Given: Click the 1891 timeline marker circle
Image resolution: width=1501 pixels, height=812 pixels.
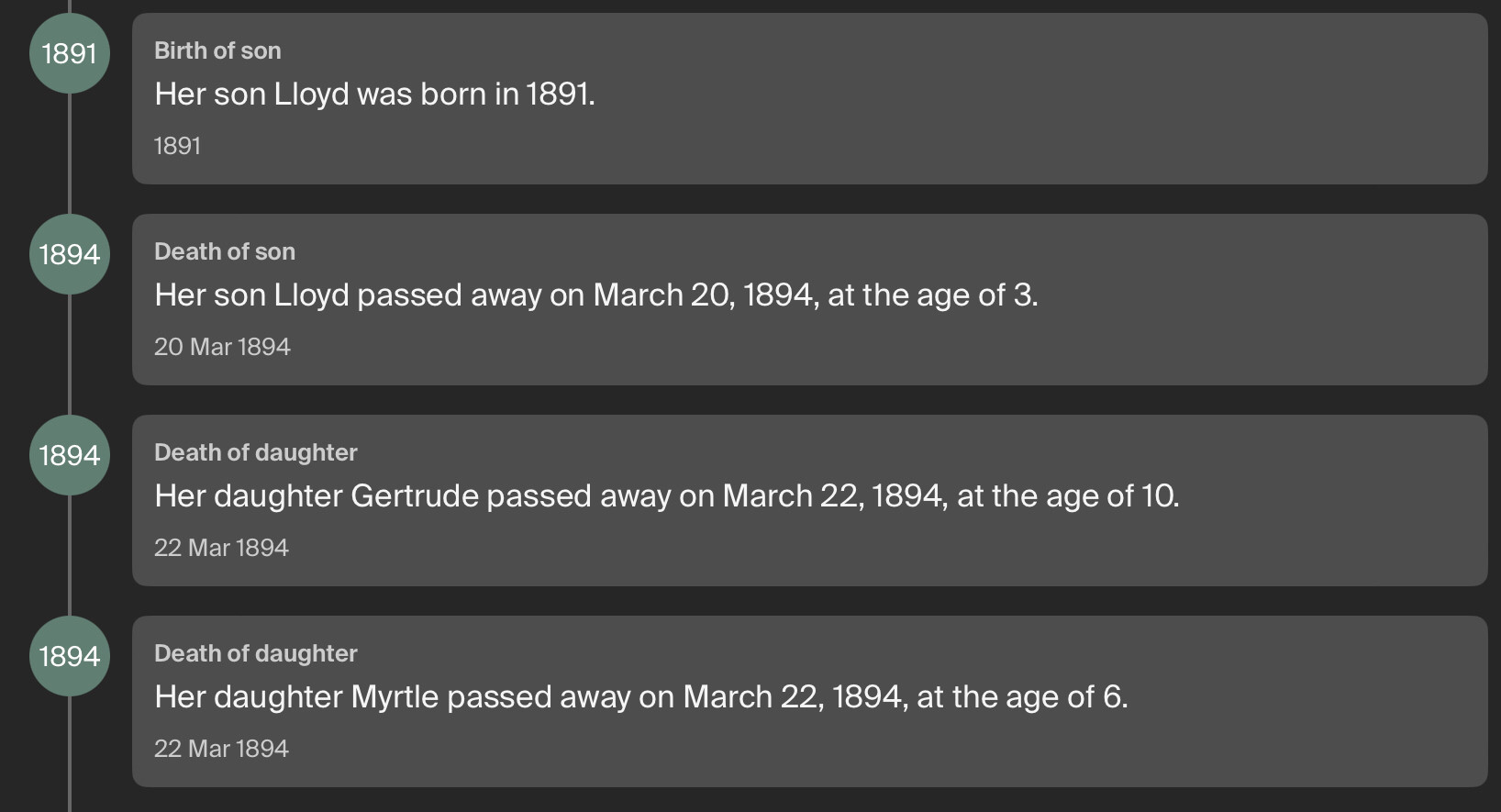Looking at the screenshot, I should pyautogui.click(x=70, y=53).
